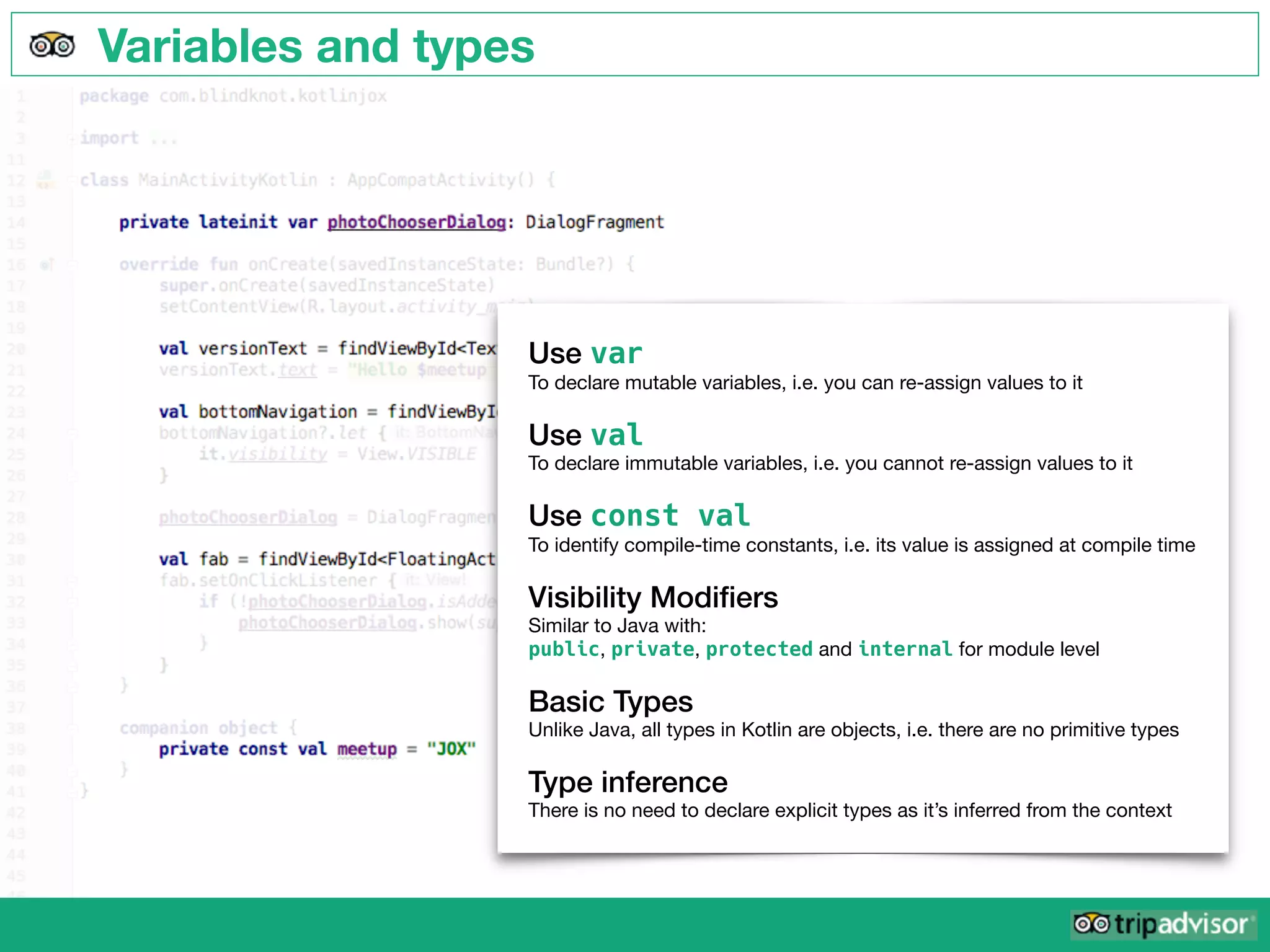Viewport: 1270px width, 952px height.
Task: Click the TripAdvisor owl icon beside title
Action: pyautogui.click(x=52, y=45)
